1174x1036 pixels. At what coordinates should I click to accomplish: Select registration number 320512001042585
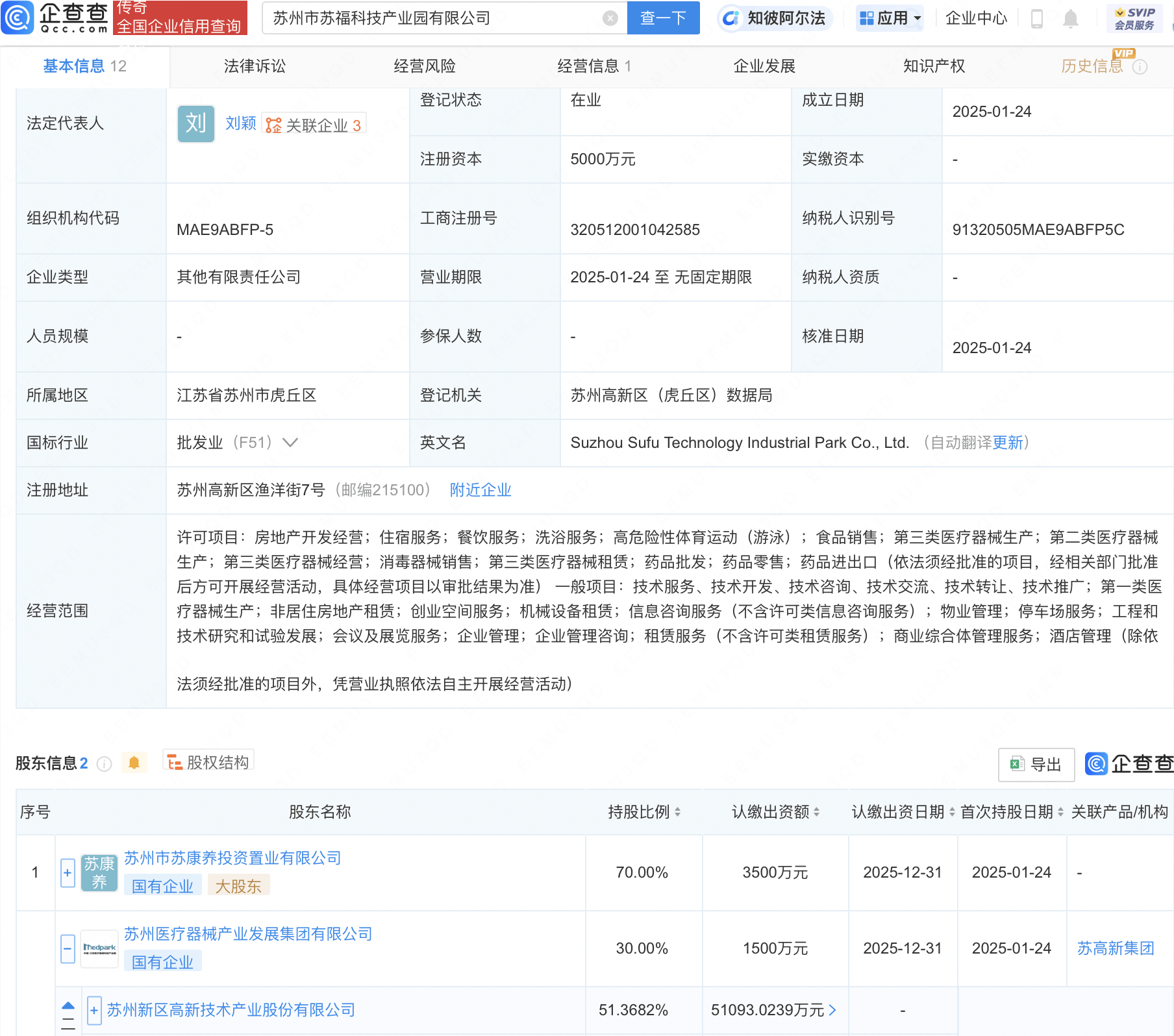[635, 230]
